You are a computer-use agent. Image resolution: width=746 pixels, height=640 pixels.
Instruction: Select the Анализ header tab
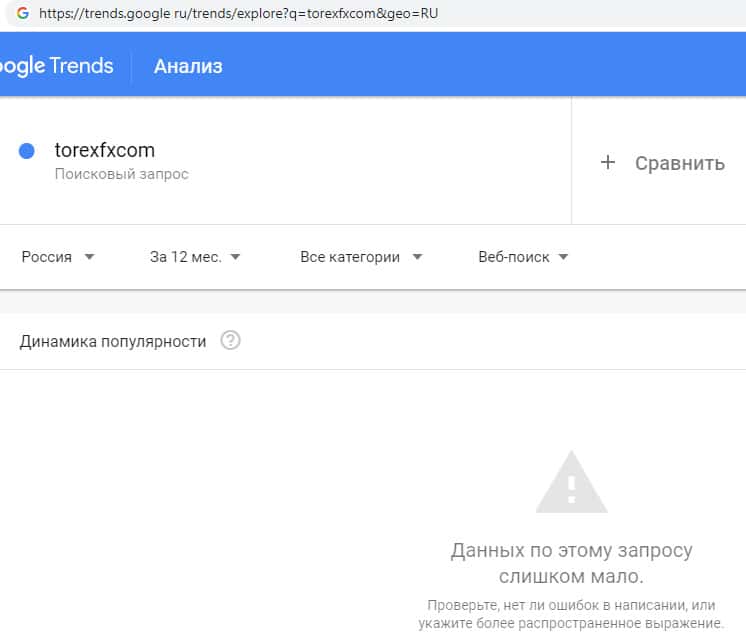click(188, 67)
